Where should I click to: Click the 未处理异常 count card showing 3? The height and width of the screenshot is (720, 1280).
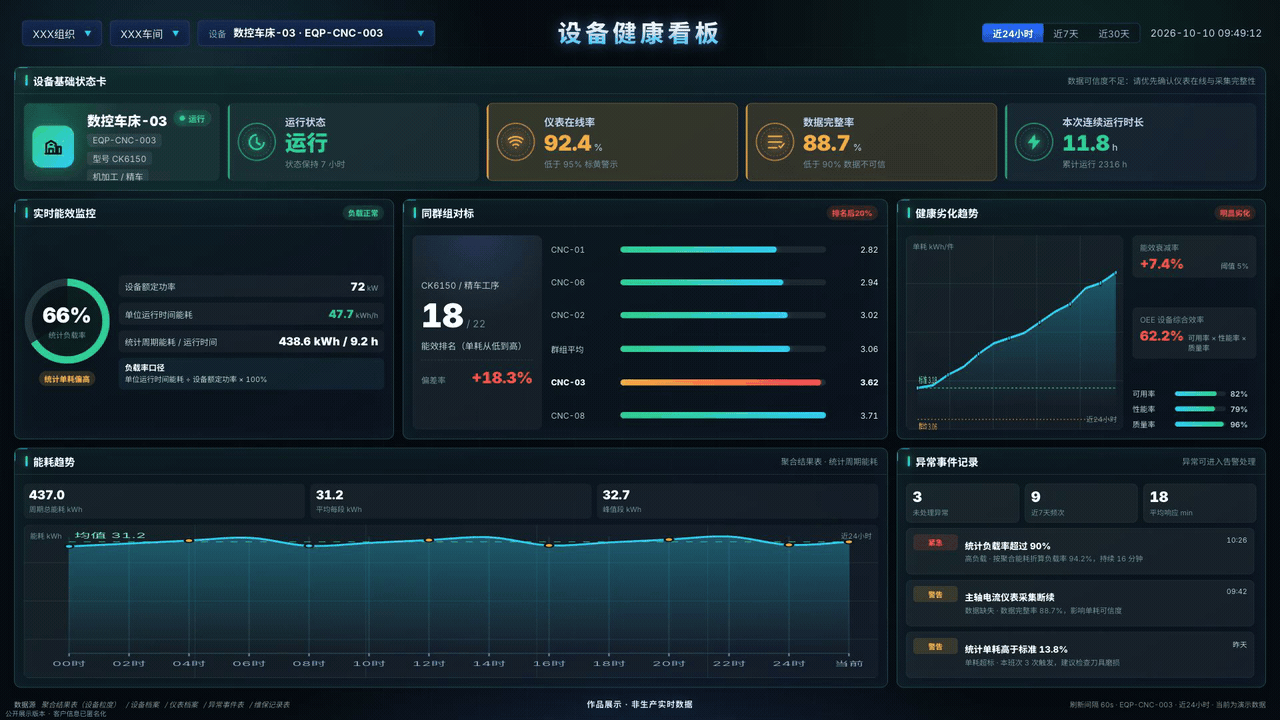[963, 503]
